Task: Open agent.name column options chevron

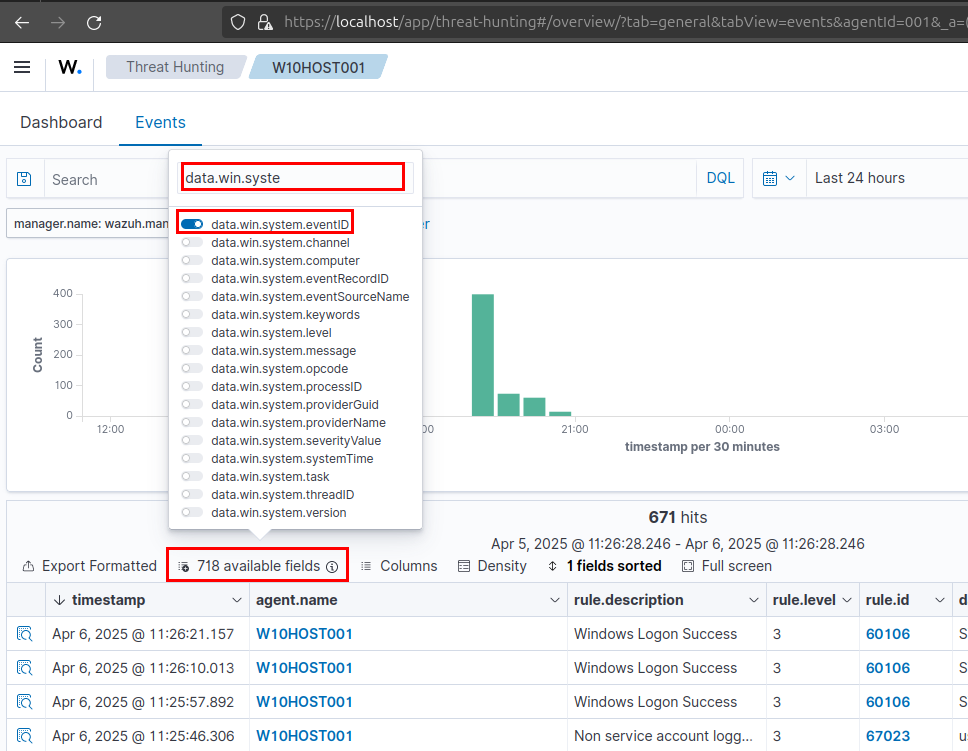Action: pos(555,600)
